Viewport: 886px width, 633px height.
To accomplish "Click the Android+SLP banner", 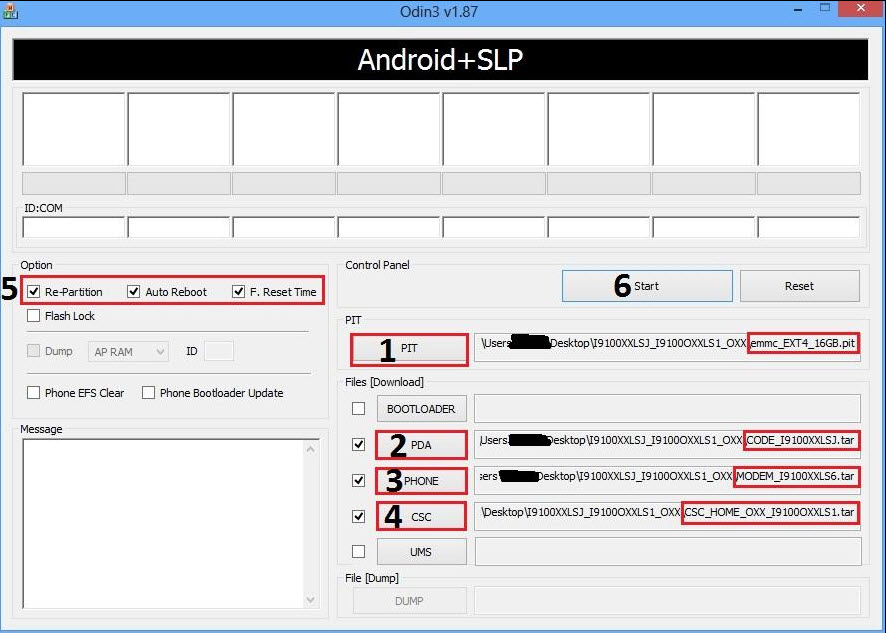I will (440, 59).
